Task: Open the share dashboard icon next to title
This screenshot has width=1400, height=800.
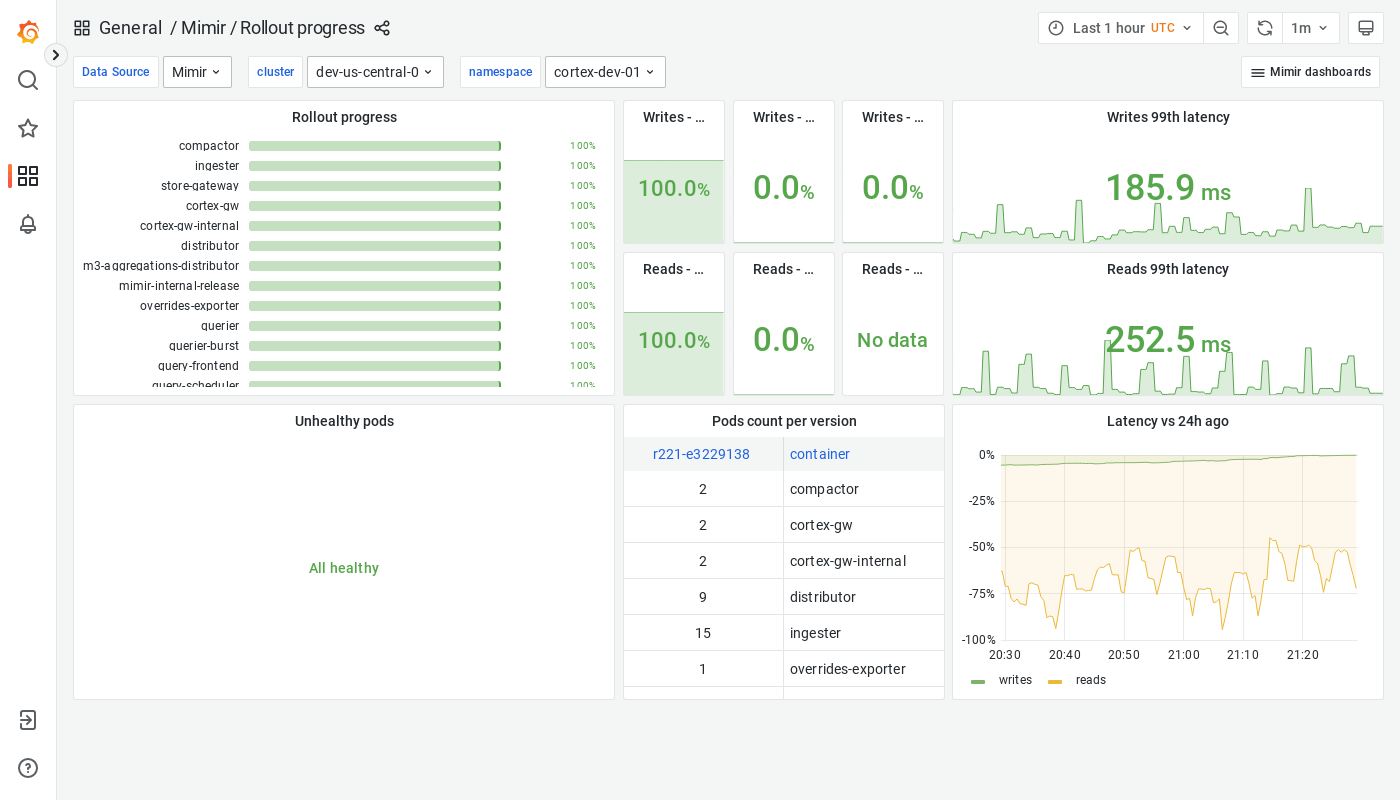Action: [x=382, y=28]
